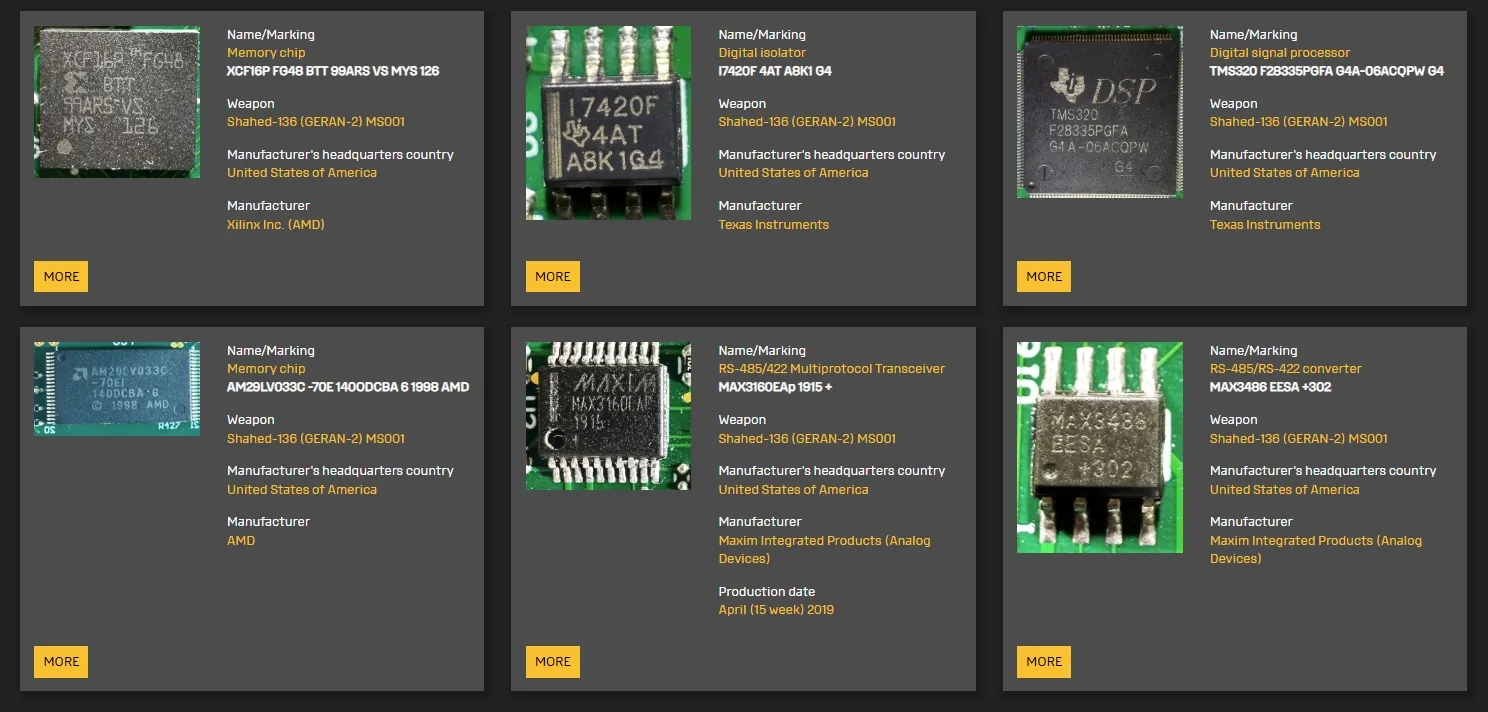Follow the Digital isolator category link
Image resolution: width=1488 pixels, height=712 pixels.
point(761,53)
